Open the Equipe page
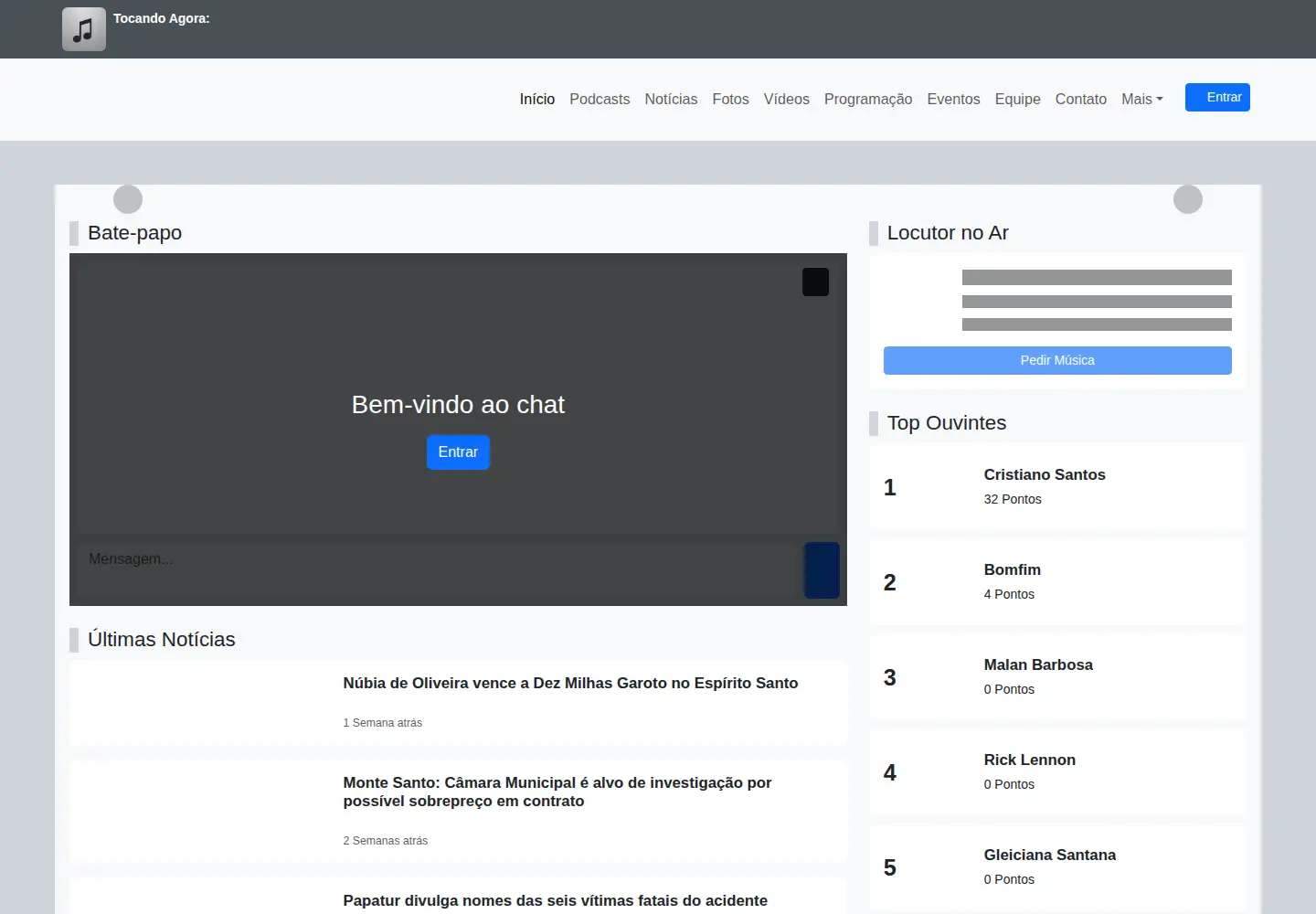This screenshot has width=1316, height=914. click(1017, 99)
